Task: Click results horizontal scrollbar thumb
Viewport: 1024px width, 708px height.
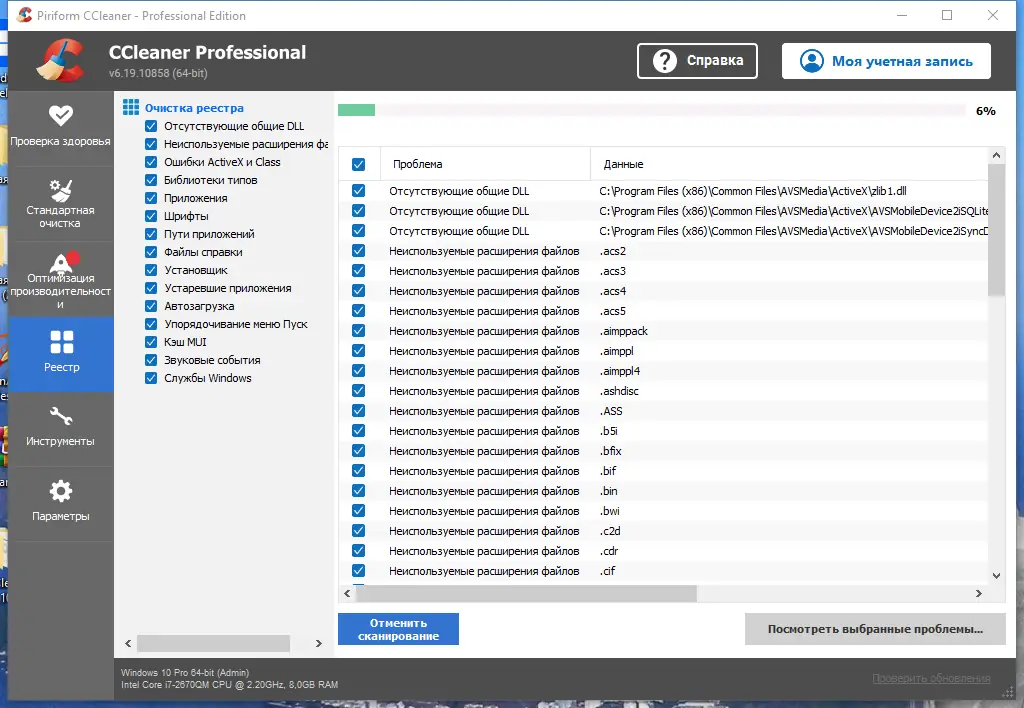Action: (526, 593)
